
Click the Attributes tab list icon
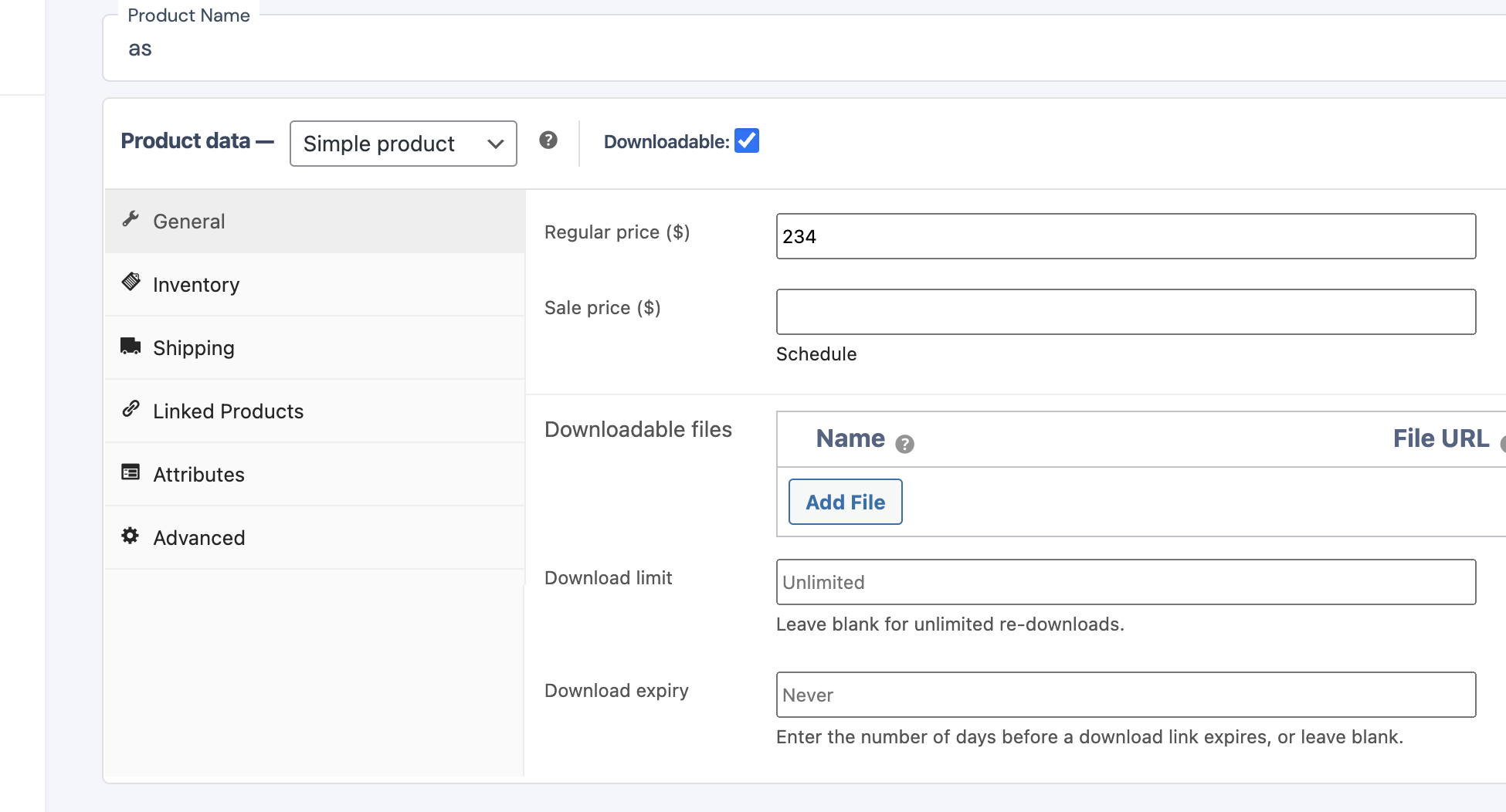pos(131,472)
